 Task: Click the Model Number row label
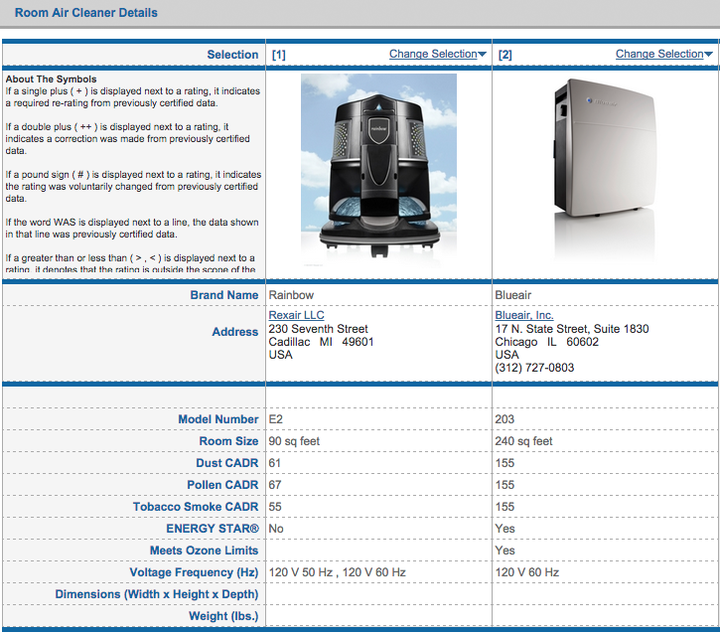tap(218, 419)
